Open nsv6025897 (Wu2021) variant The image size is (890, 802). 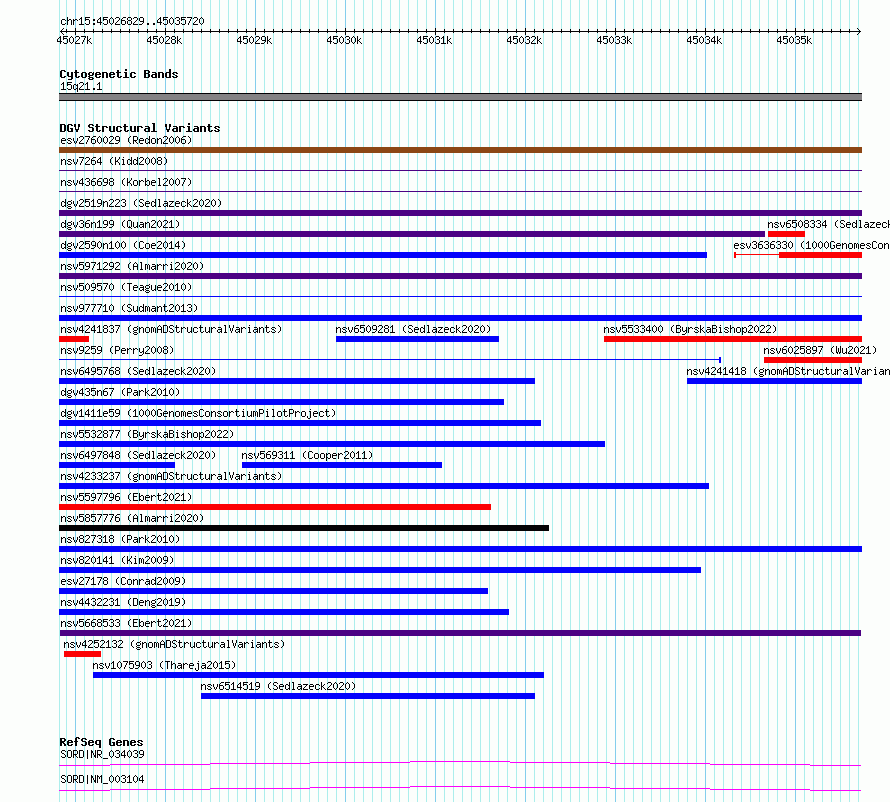click(820, 350)
